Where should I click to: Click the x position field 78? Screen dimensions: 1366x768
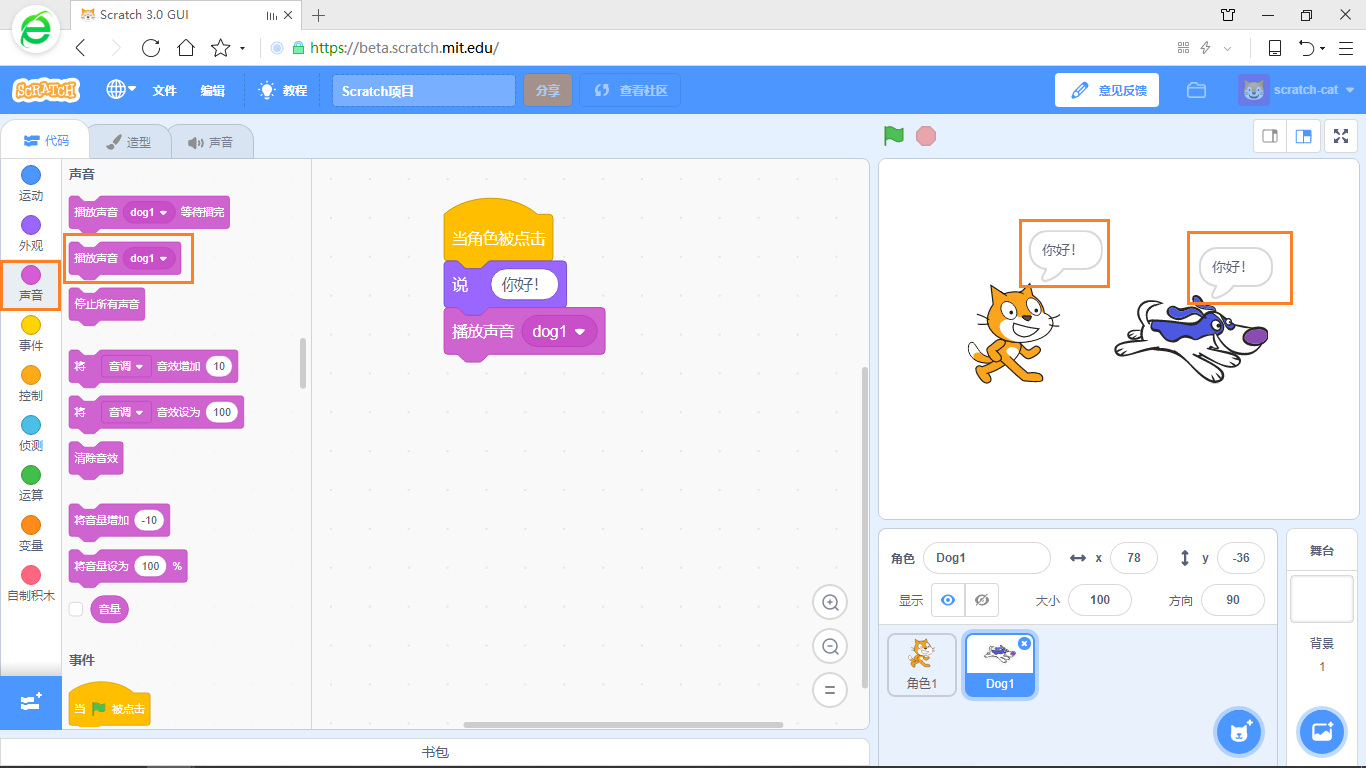(x=1134, y=558)
